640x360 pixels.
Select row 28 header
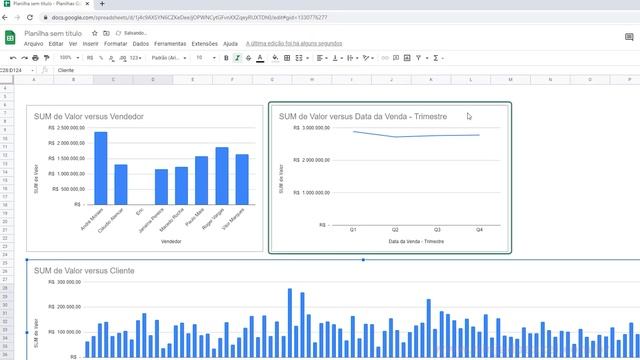(6, 288)
